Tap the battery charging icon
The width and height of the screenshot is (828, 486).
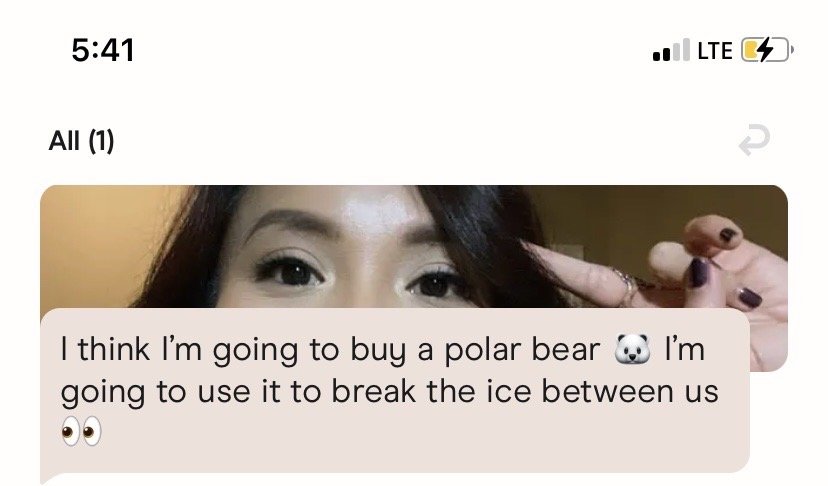[x=767, y=50]
